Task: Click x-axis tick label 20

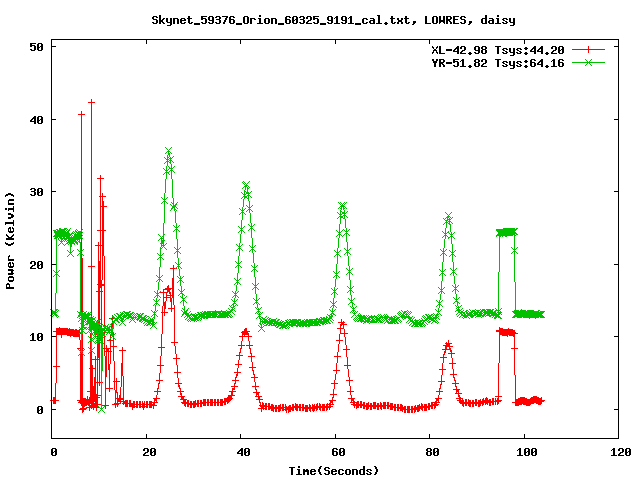Action: pos(149,452)
